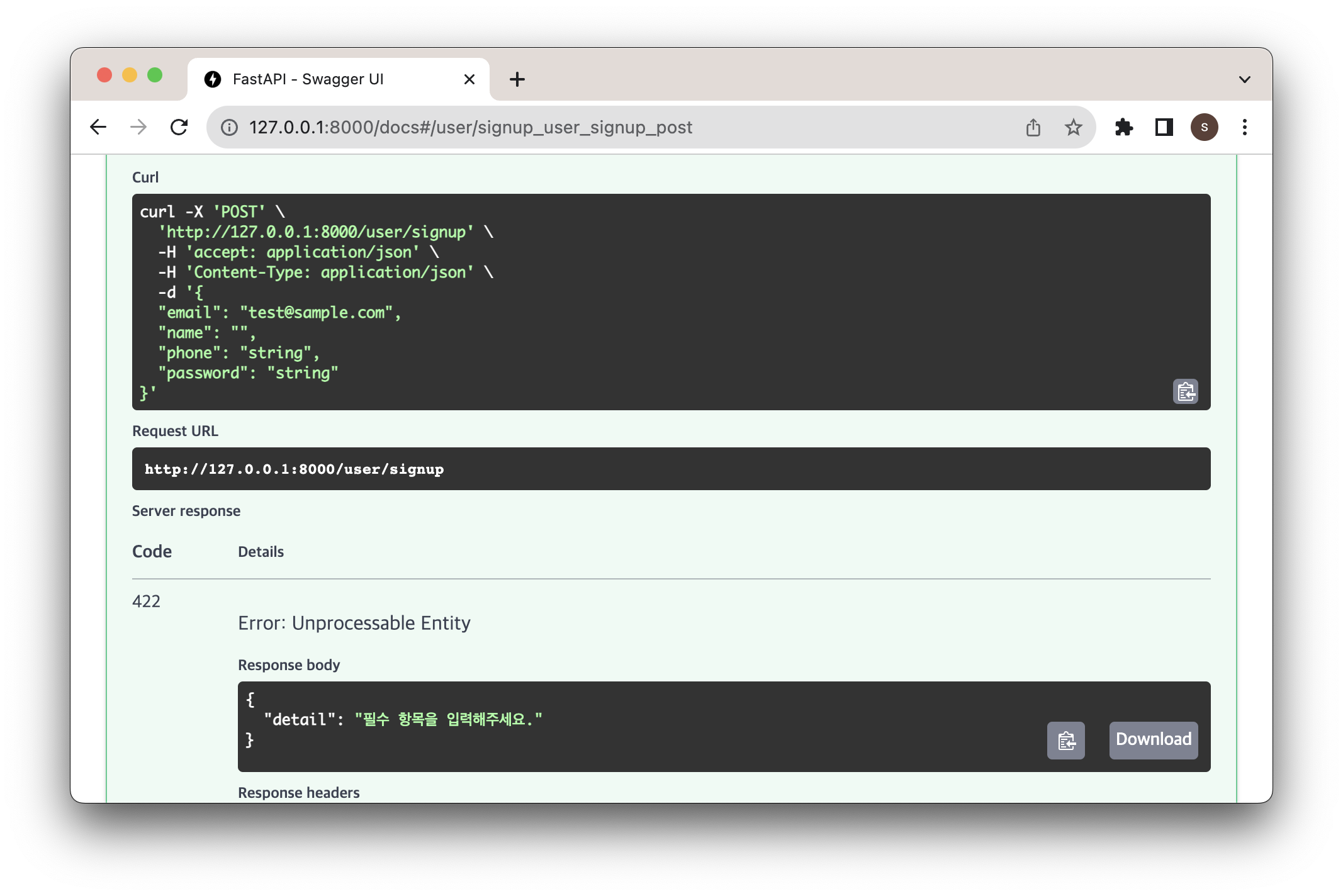Screen dimensions: 1343x896
Task: Select the FastAPI - Swagger UI tab
Action: pyautogui.click(x=308, y=80)
